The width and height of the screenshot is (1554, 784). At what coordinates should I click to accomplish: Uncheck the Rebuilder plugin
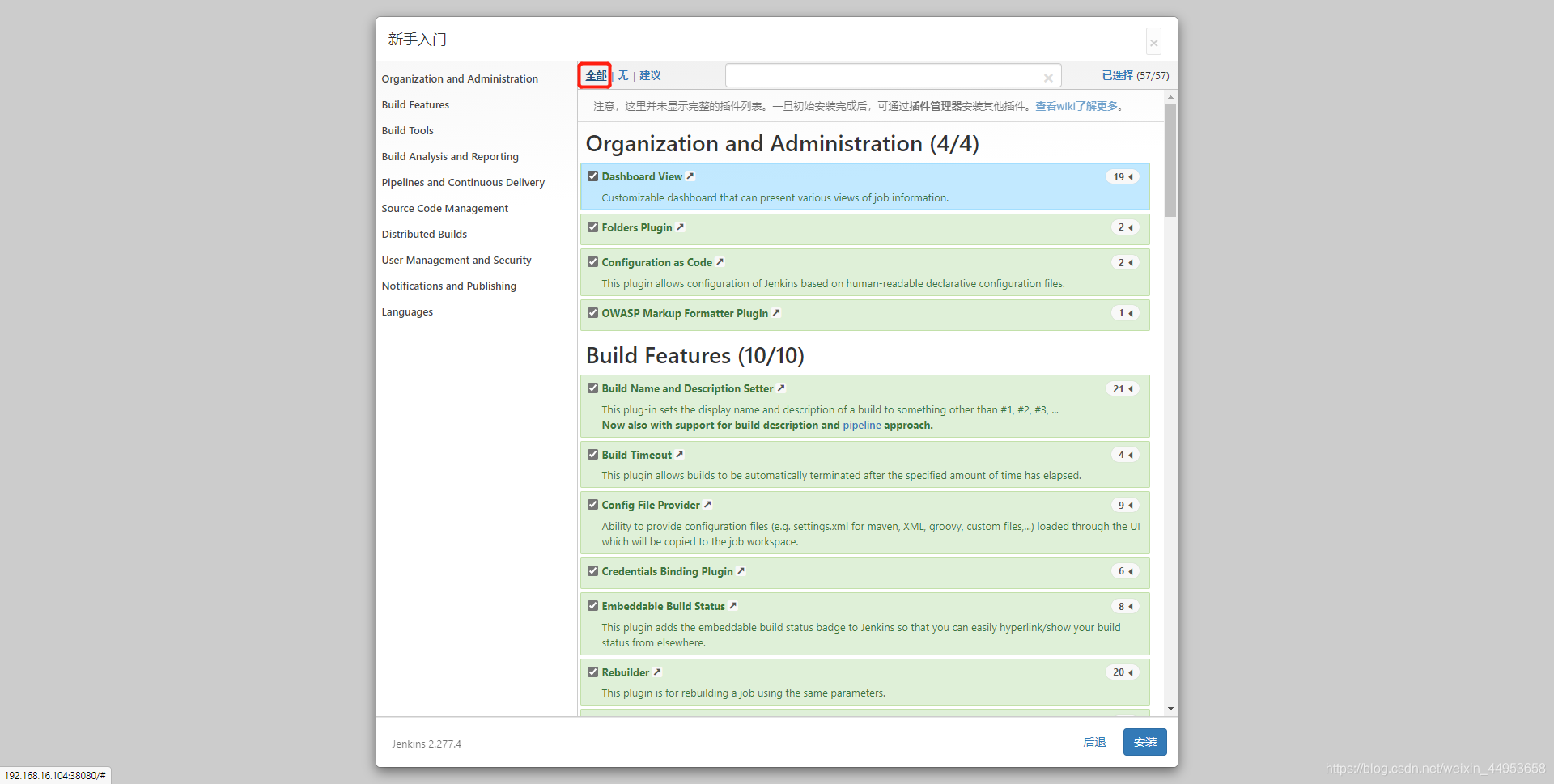[x=592, y=672]
